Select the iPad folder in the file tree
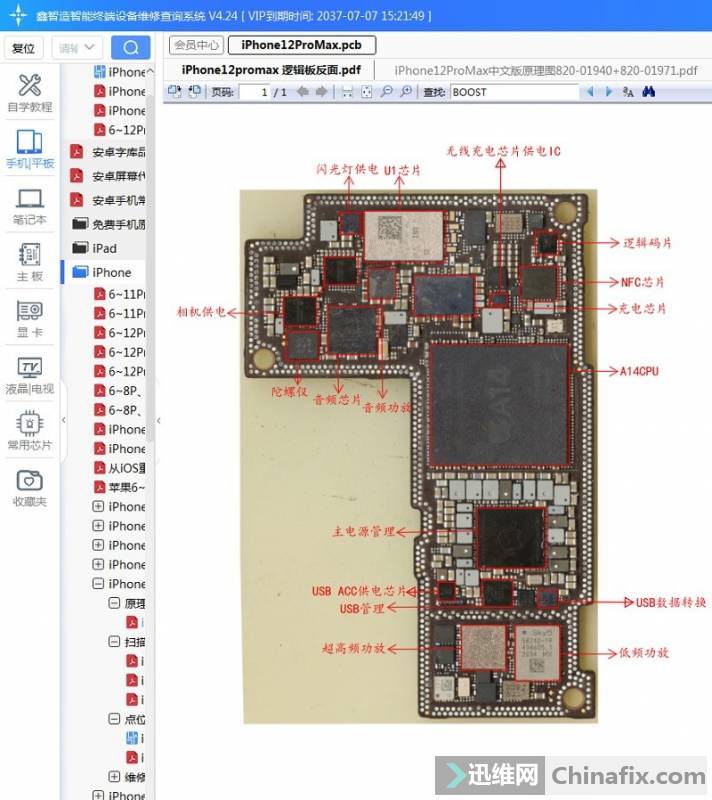Screen dimensions: 712x800 [104, 248]
